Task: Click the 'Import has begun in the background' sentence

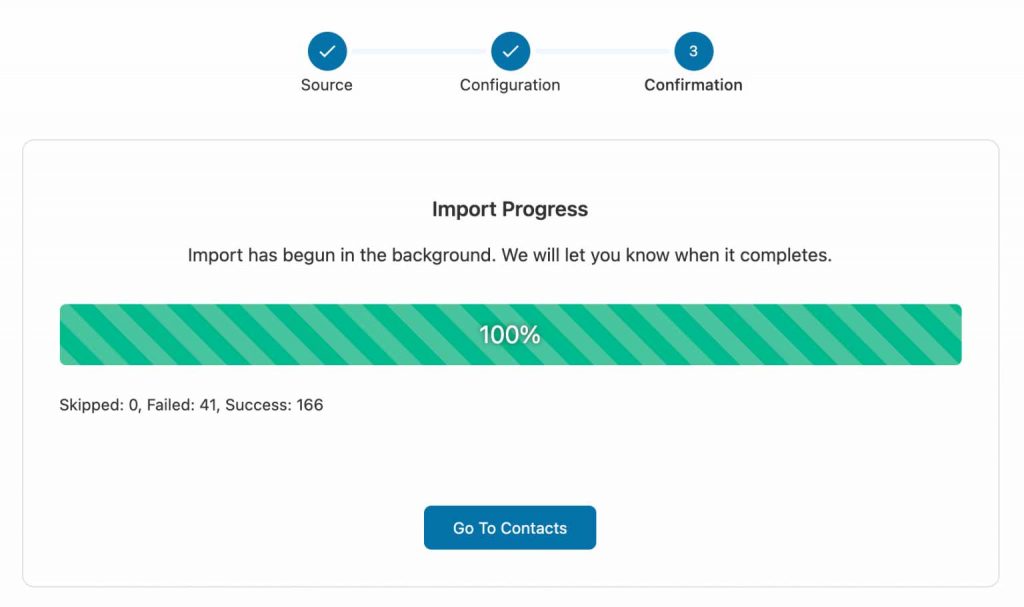Action: click(x=342, y=255)
